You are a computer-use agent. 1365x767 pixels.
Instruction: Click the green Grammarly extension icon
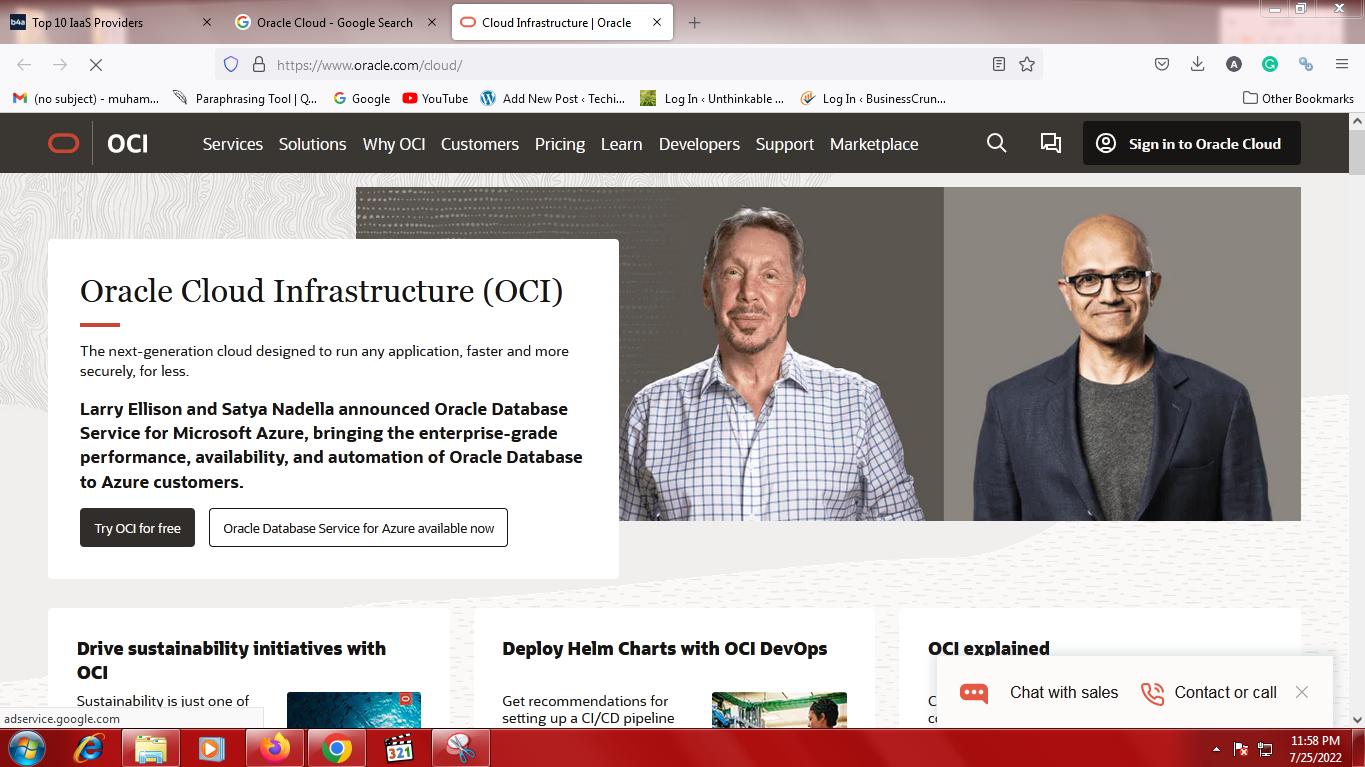tap(1270, 64)
